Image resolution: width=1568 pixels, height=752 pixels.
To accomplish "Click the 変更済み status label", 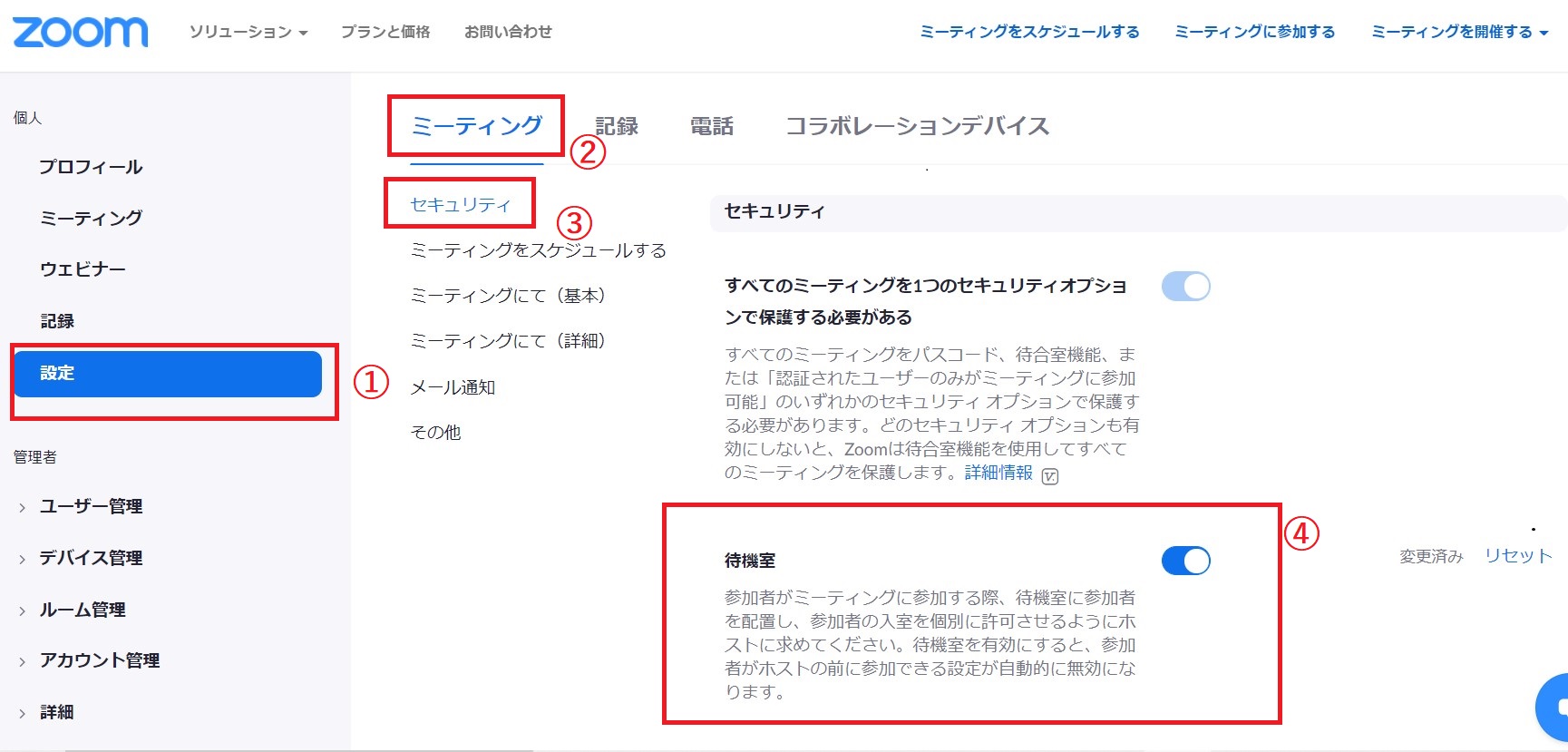I will (x=1431, y=556).
